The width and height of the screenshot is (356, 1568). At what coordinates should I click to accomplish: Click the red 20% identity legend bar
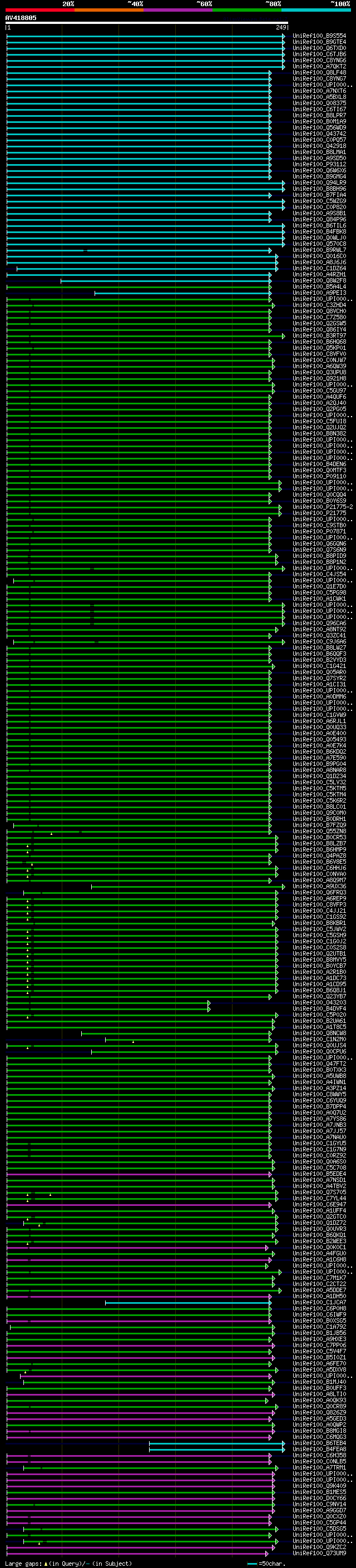point(40,10)
